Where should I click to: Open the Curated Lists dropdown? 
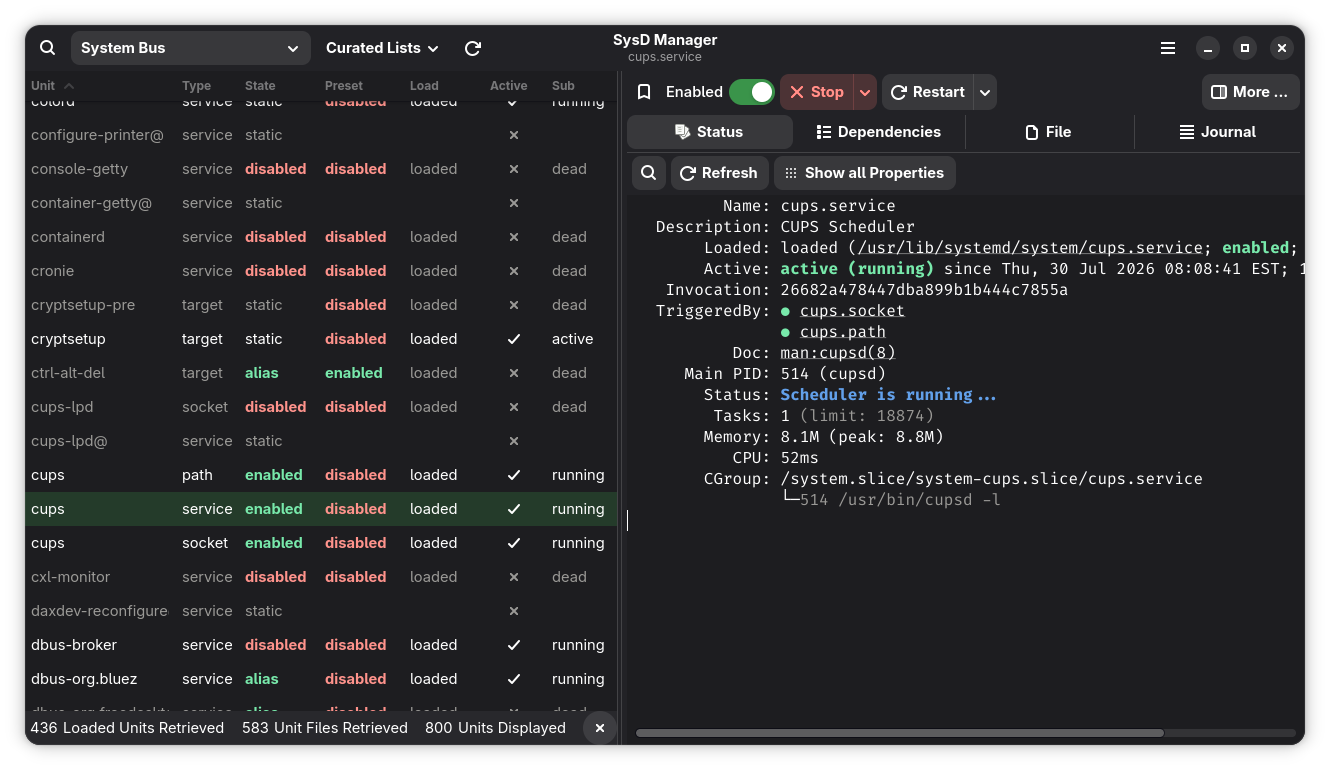click(x=382, y=48)
